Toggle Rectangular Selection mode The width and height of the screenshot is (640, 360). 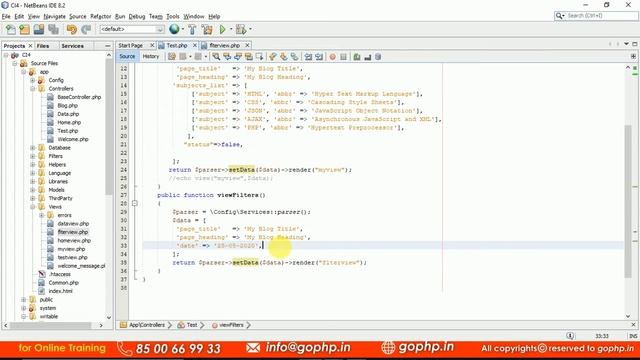point(259,57)
